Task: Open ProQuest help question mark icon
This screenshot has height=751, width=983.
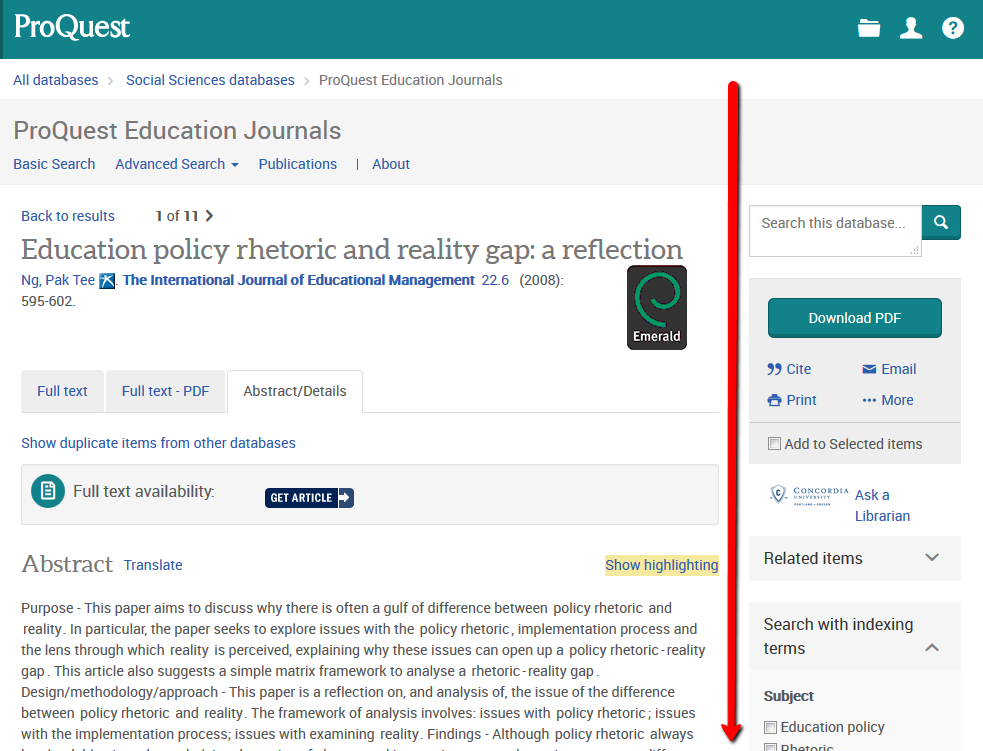Action: [952, 28]
